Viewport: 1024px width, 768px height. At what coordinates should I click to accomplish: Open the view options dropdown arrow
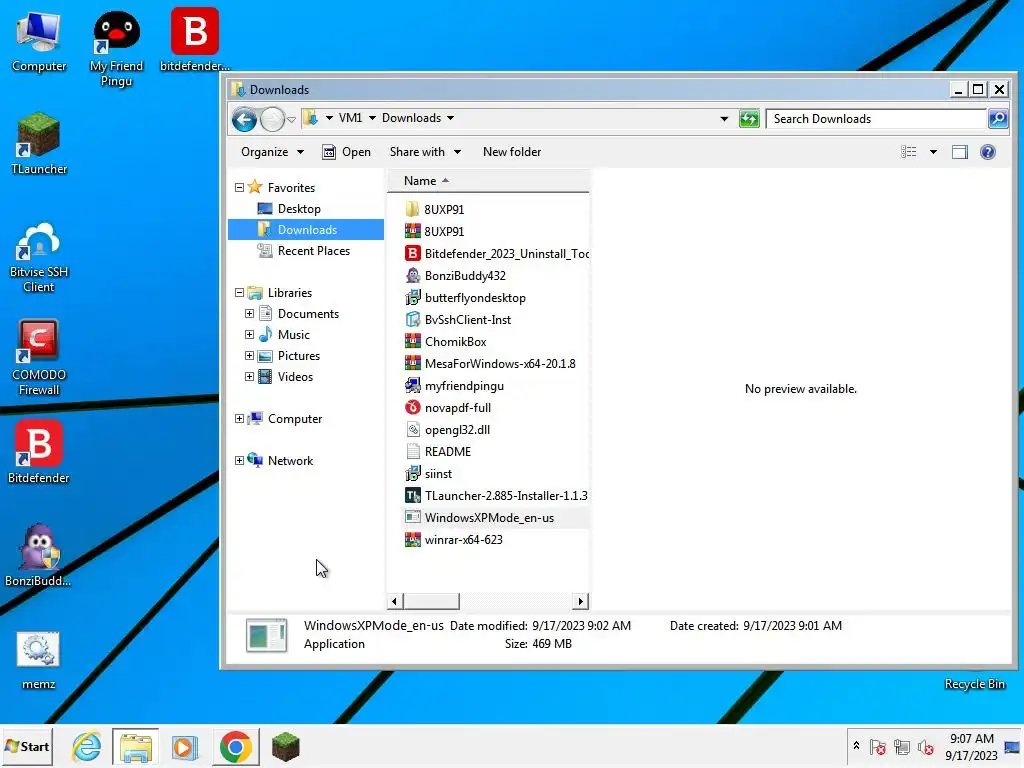[x=933, y=152]
